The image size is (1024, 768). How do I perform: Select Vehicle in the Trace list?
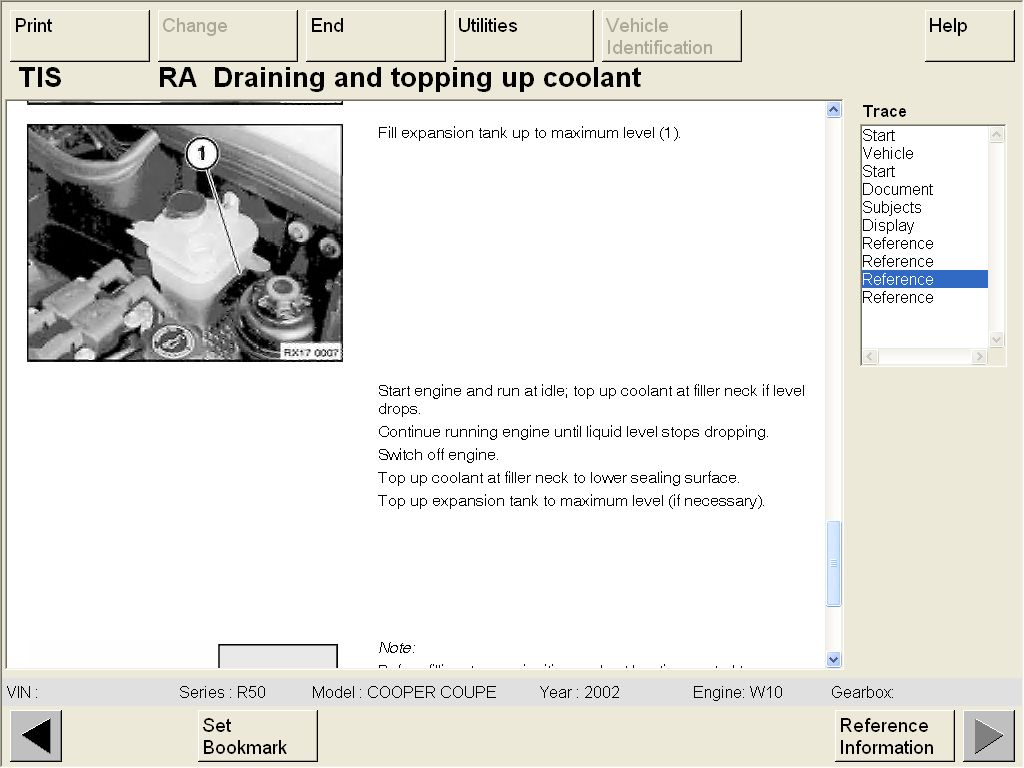coord(888,153)
